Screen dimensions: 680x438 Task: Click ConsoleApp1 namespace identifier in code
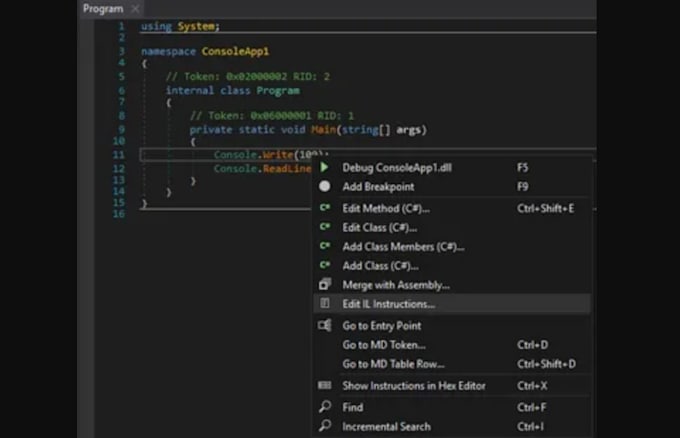pos(236,51)
